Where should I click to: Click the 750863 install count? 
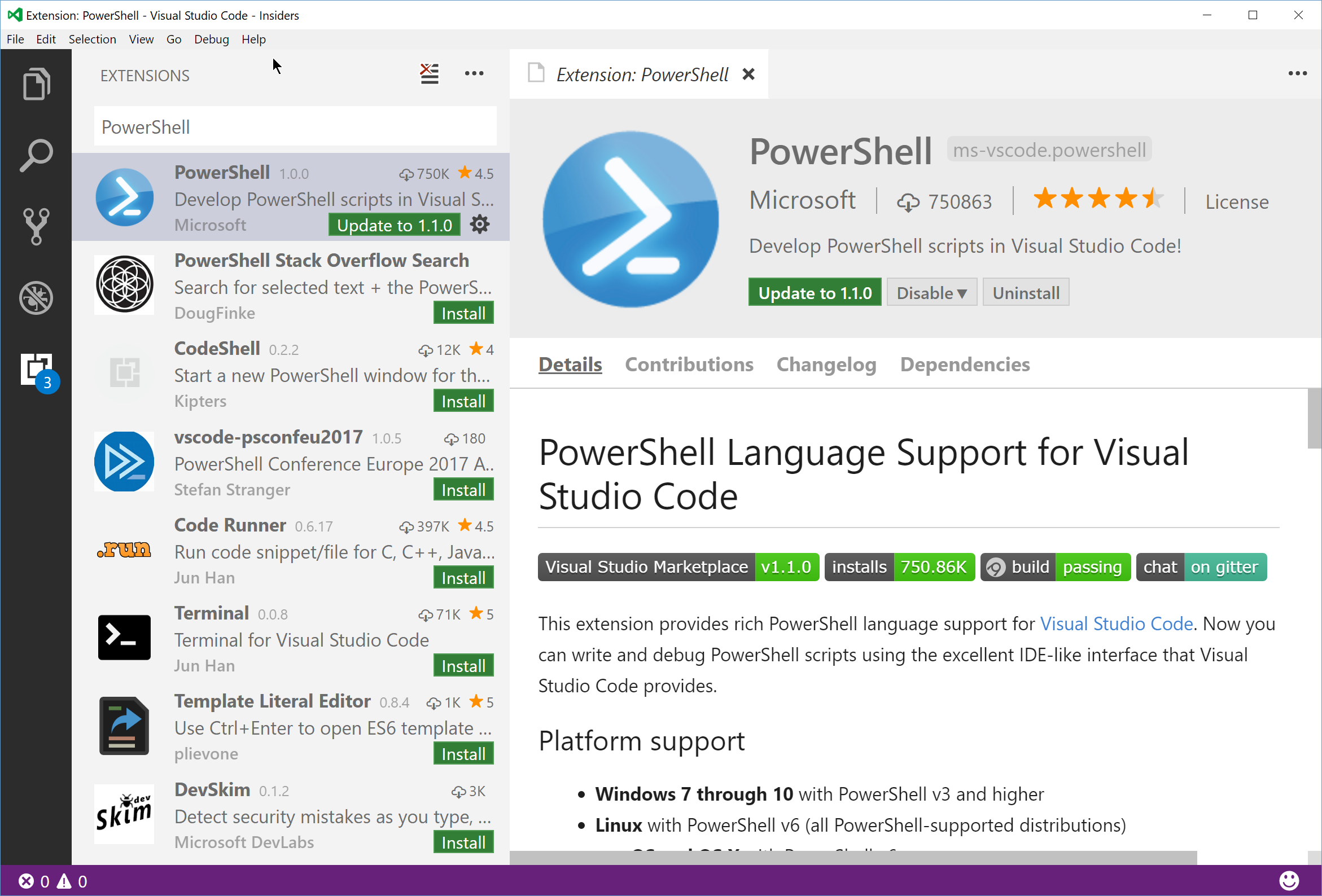(x=944, y=202)
